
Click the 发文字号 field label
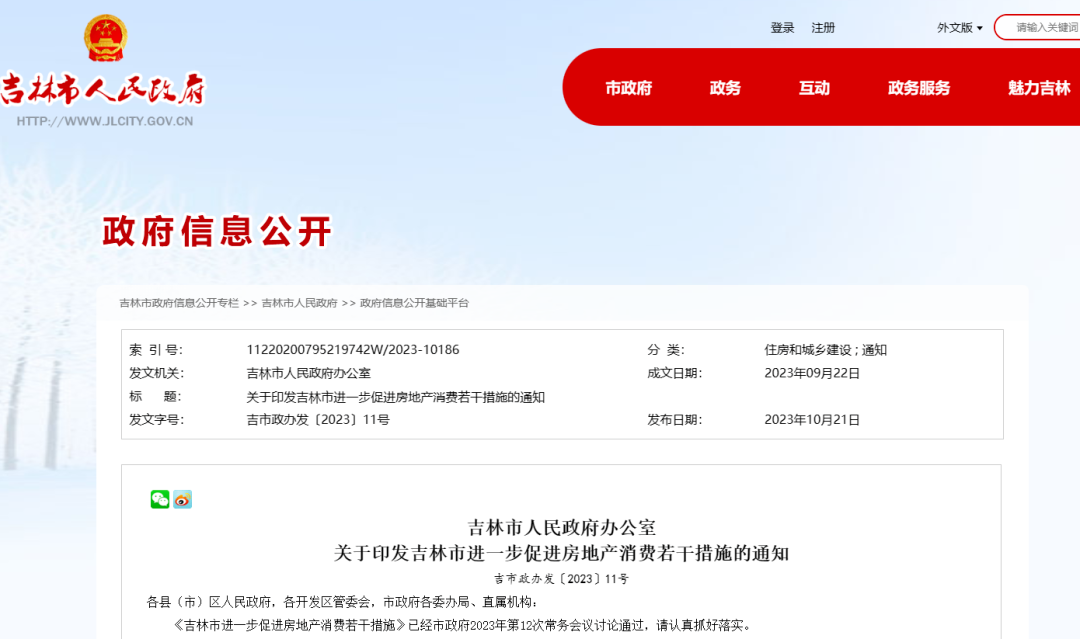156,420
